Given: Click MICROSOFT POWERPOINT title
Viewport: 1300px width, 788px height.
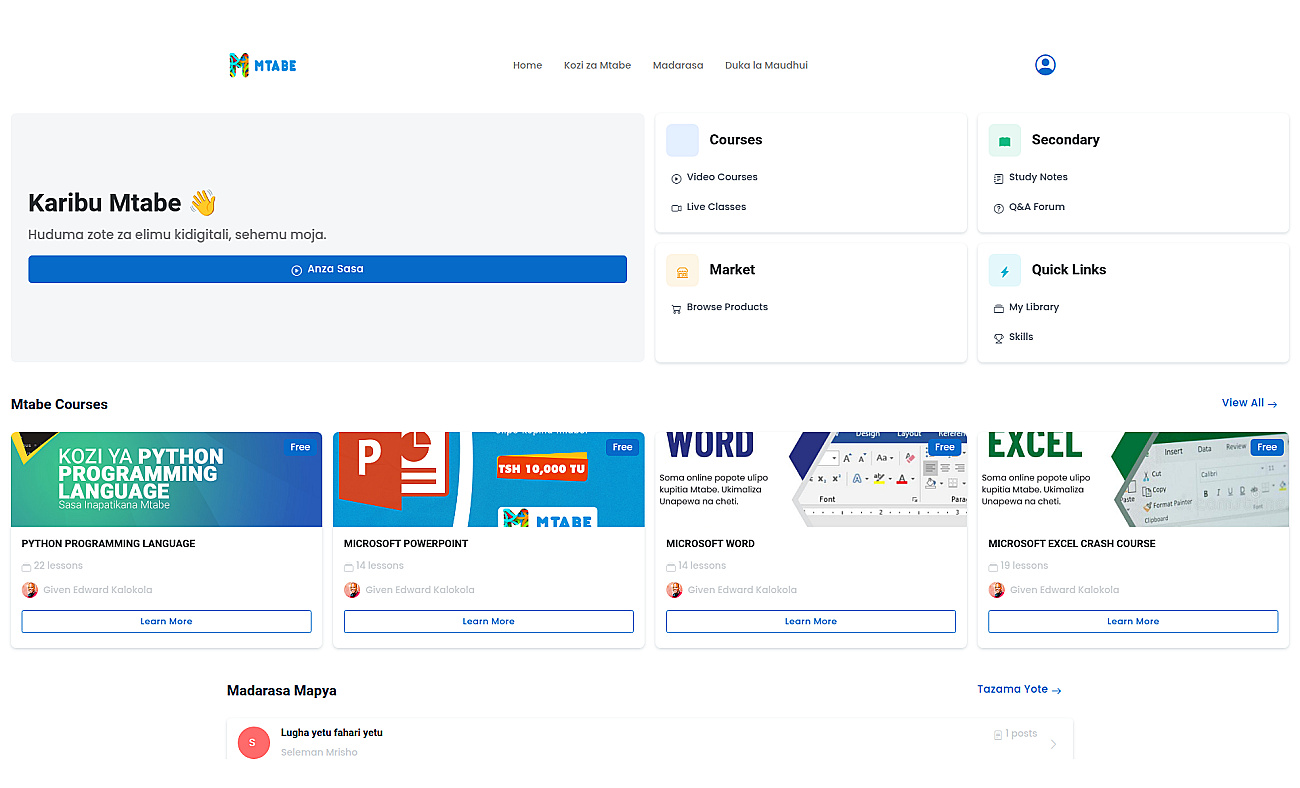Looking at the screenshot, I should pyautogui.click(x=406, y=544).
